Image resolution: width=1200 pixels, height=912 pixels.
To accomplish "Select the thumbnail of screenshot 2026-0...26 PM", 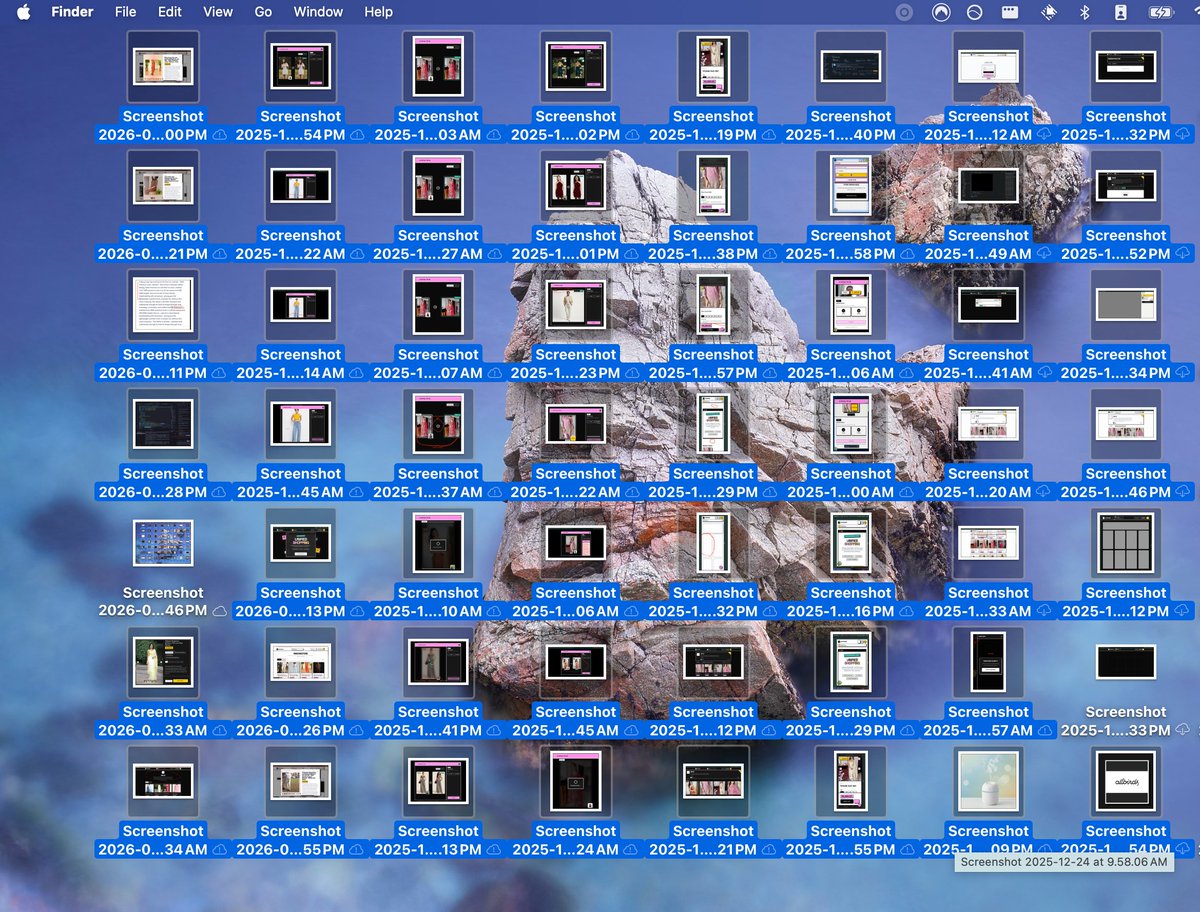I will tap(301, 661).
